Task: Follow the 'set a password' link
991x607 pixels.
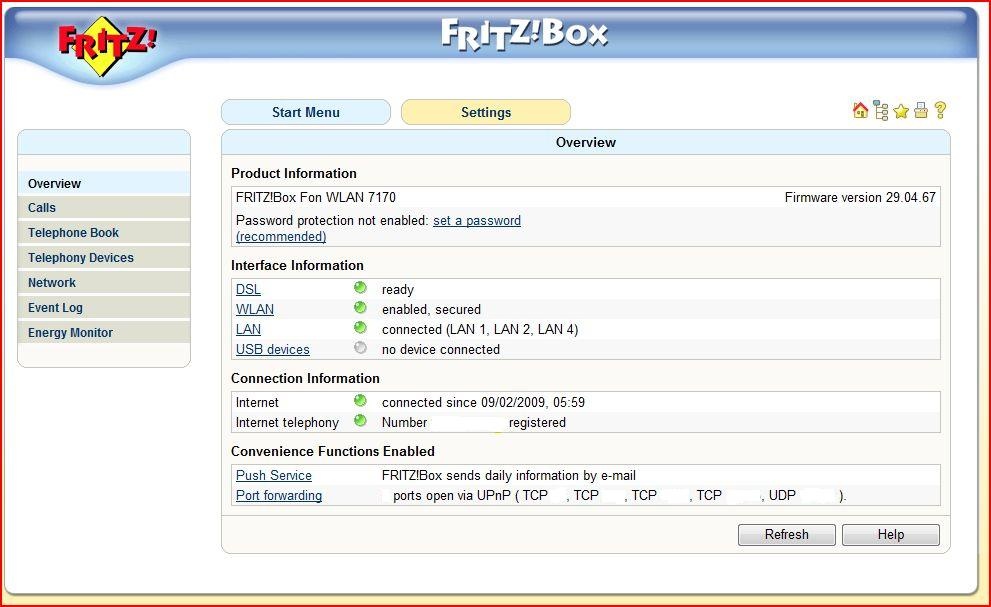Action: click(477, 221)
